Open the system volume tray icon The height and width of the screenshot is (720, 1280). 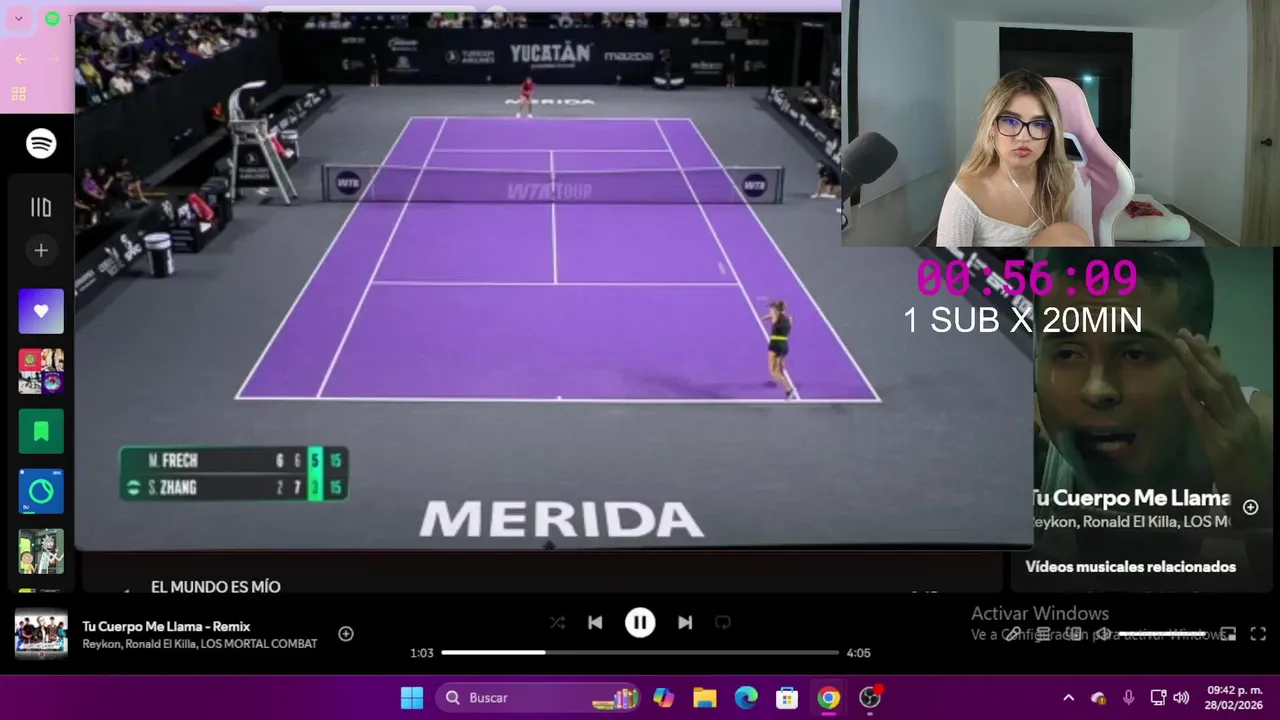tap(1181, 698)
